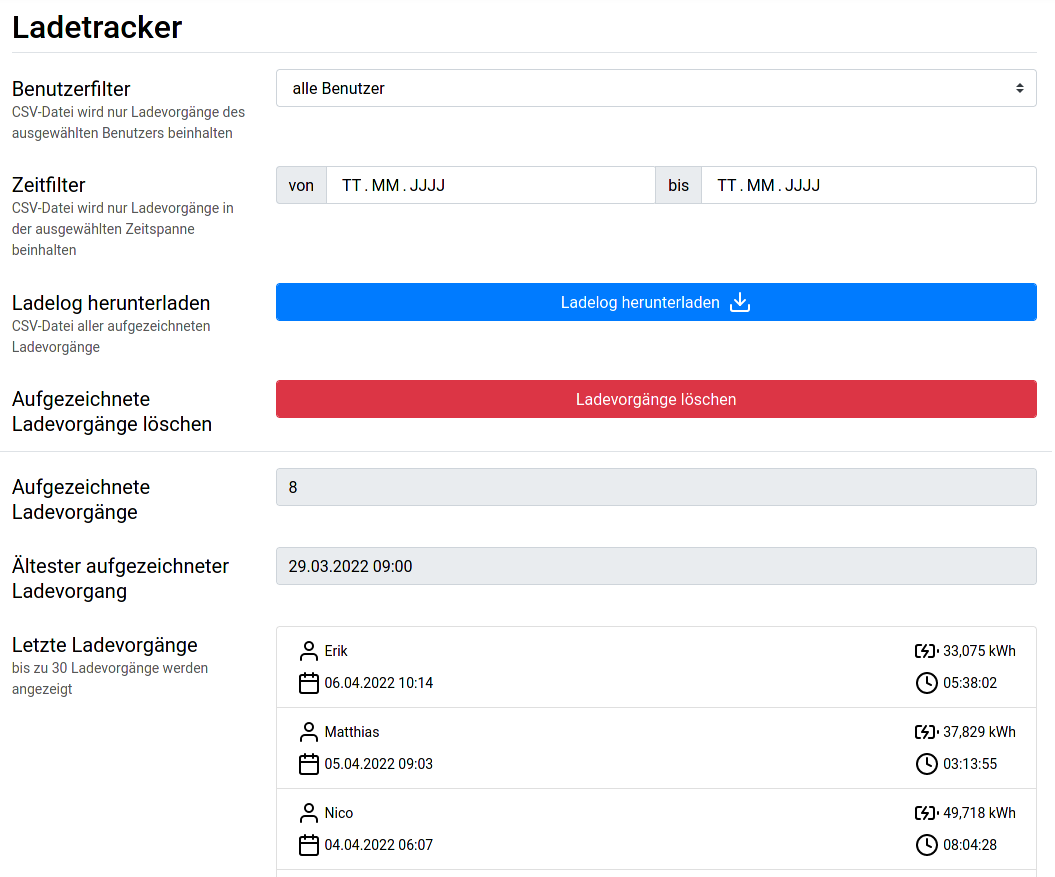The width and height of the screenshot is (1055, 877).
Task: Click the 'Zeitfilter' label
Action: click(x=48, y=185)
